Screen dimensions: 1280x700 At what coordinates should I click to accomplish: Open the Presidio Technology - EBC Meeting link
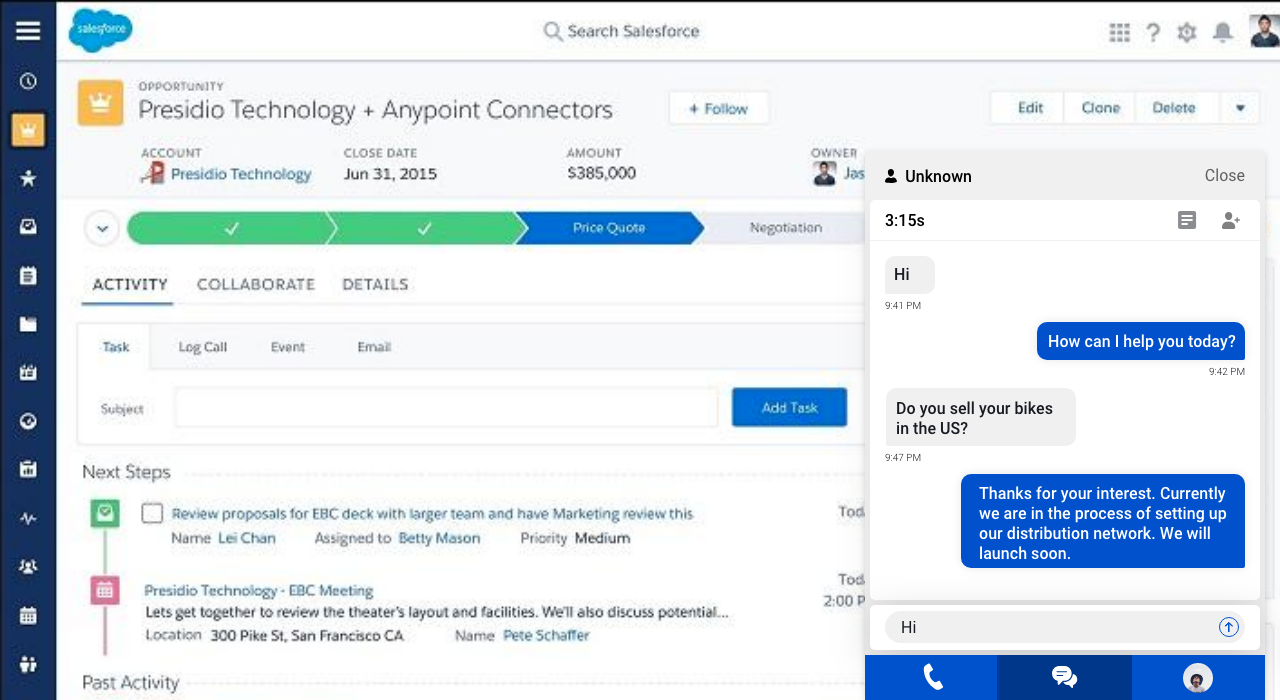[258, 590]
